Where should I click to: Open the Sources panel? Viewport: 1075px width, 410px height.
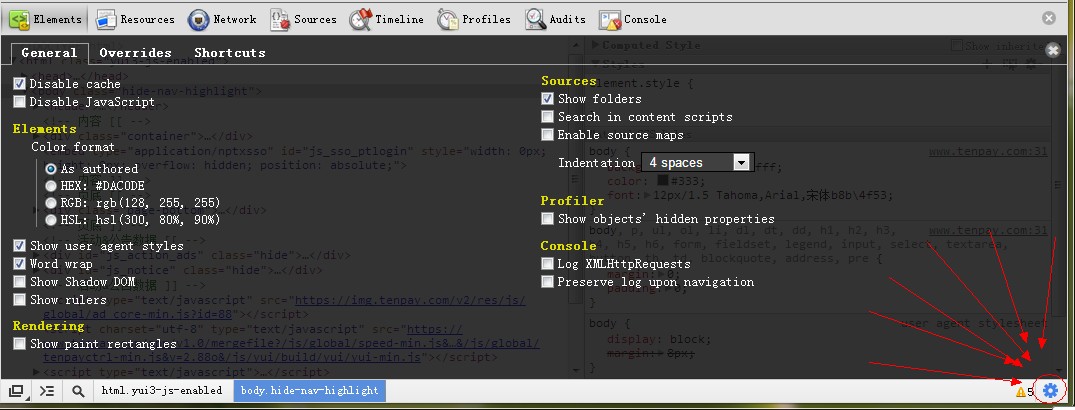[x=303, y=19]
